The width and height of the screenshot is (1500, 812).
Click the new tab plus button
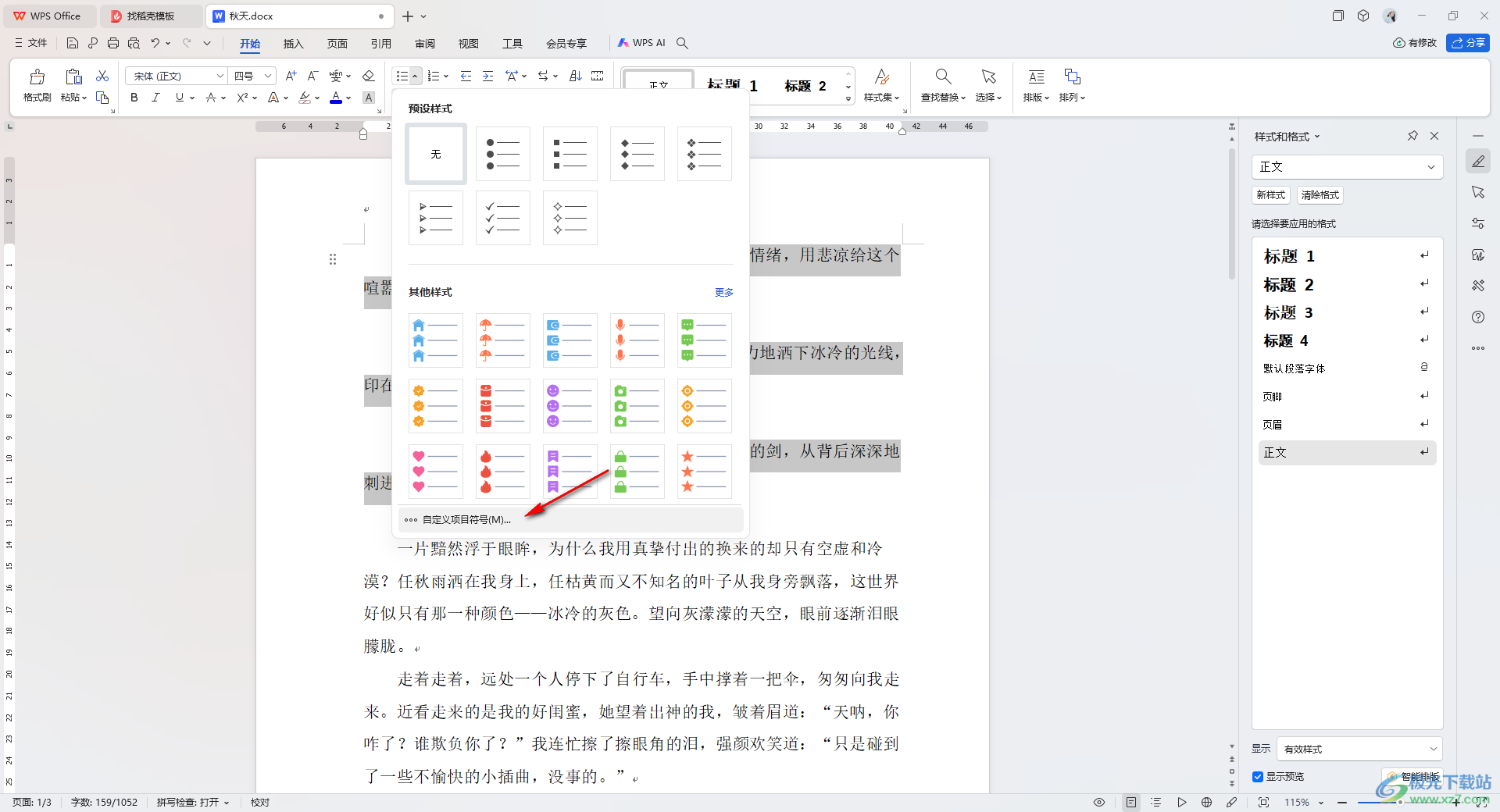pos(407,16)
